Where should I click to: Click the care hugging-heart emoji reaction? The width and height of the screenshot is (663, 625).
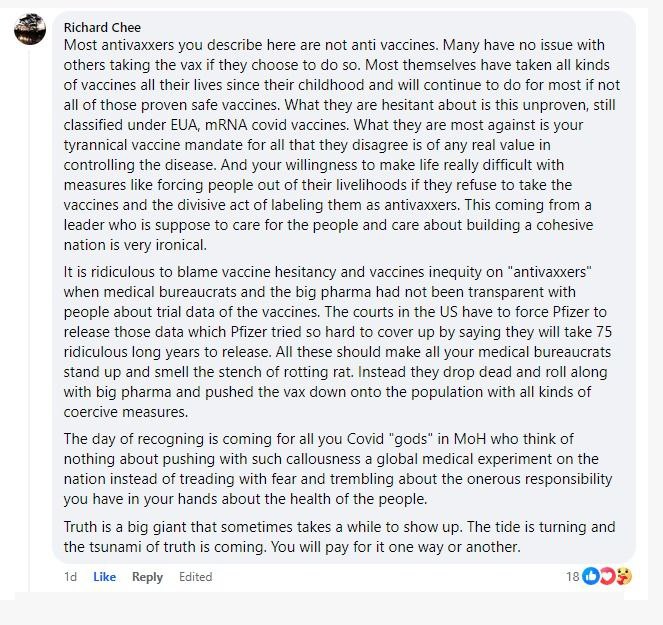tap(624, 576)
